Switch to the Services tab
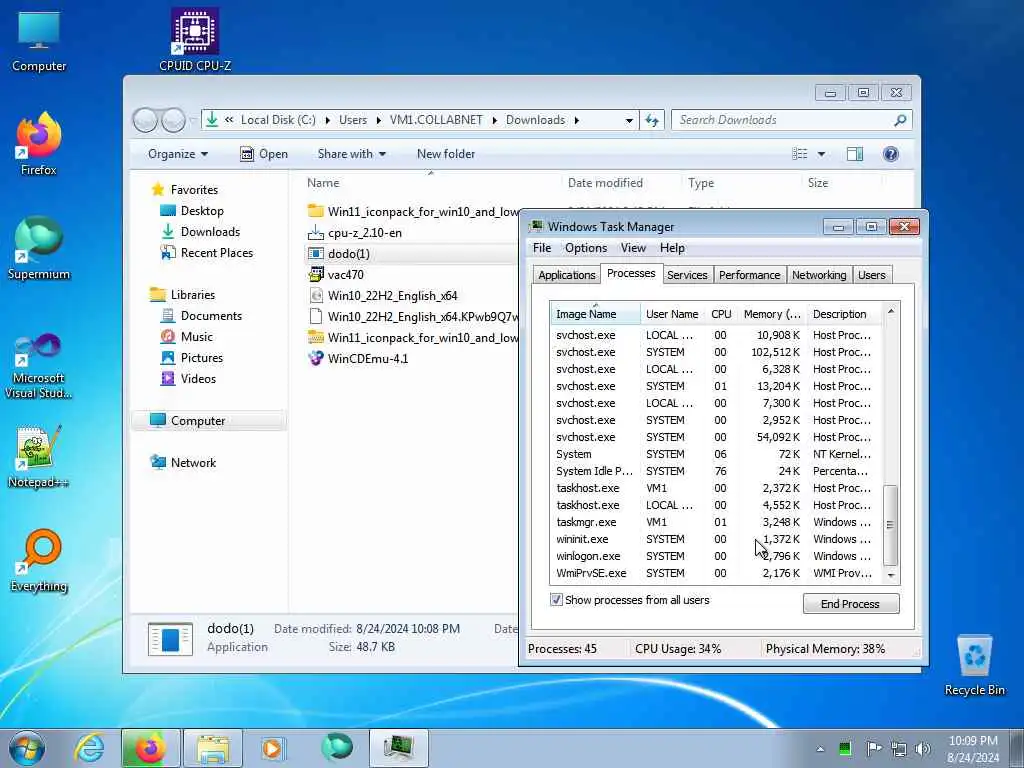This screenshot has width=1024, height=768. click(x=687, y=275)
